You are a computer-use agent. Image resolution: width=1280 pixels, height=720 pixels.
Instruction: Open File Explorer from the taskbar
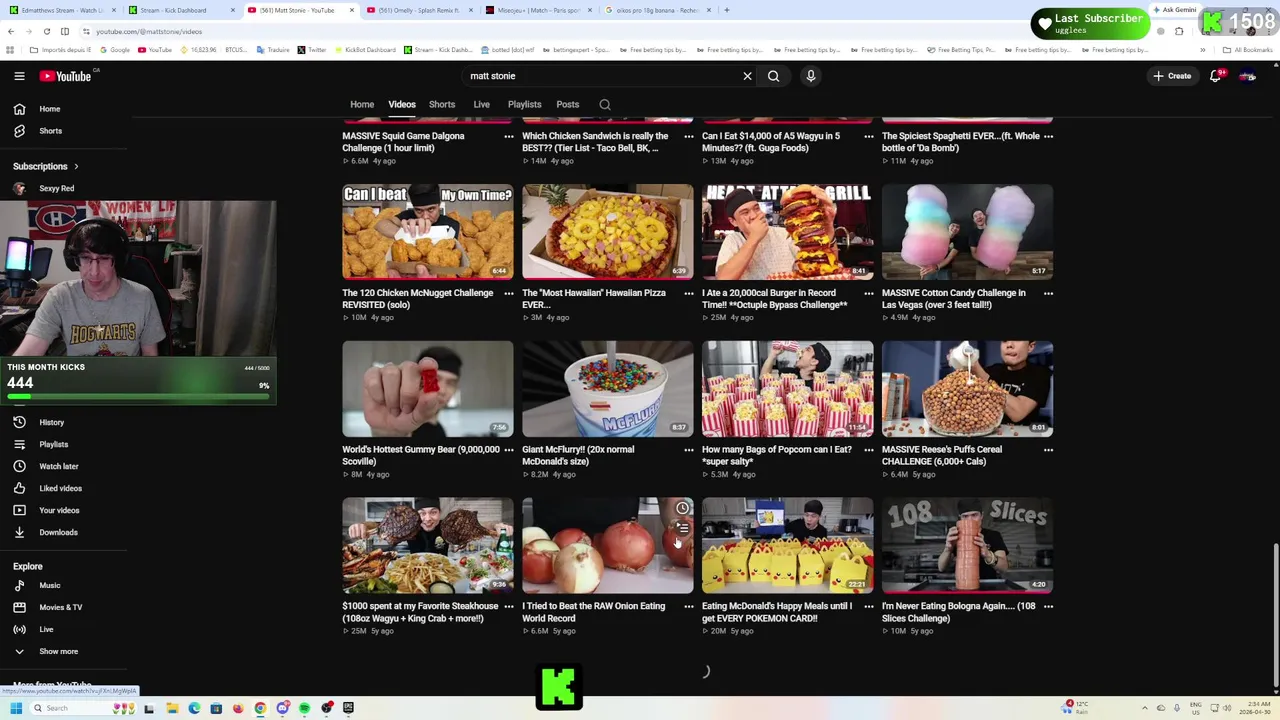pos(171,708)
